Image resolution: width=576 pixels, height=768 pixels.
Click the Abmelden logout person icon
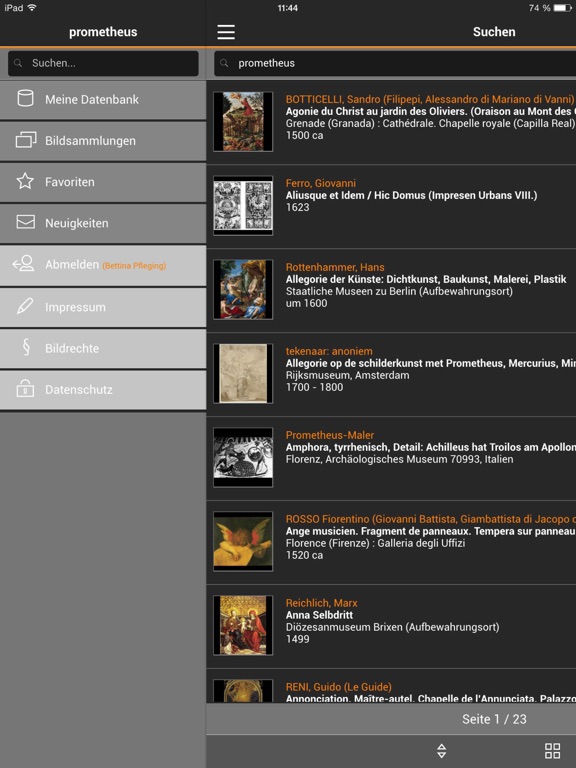coord(24,264)
